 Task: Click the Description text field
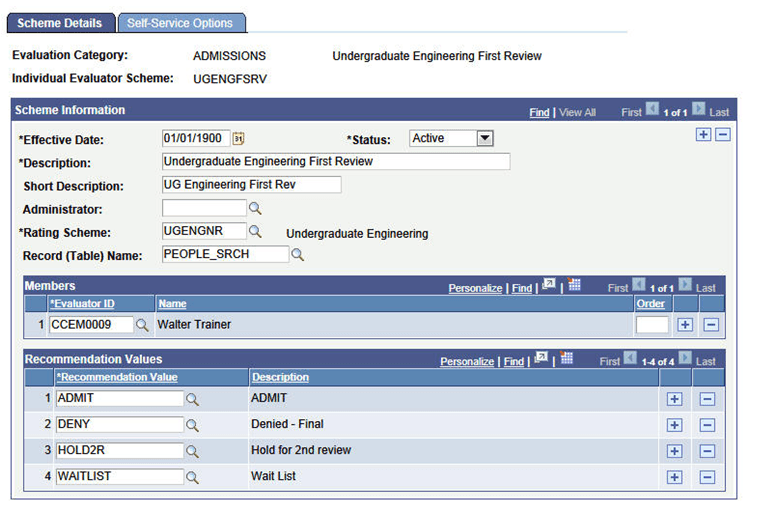[x=336, y=162]
